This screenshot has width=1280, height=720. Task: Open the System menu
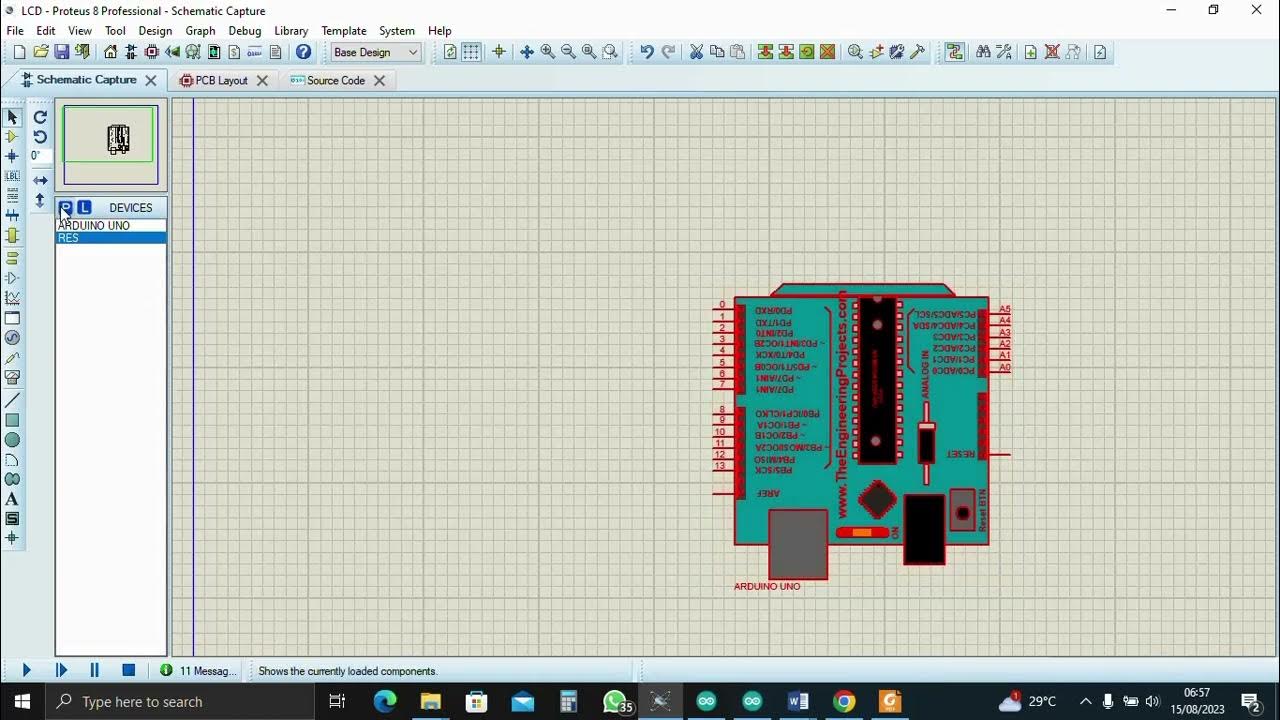coord(397,31)
